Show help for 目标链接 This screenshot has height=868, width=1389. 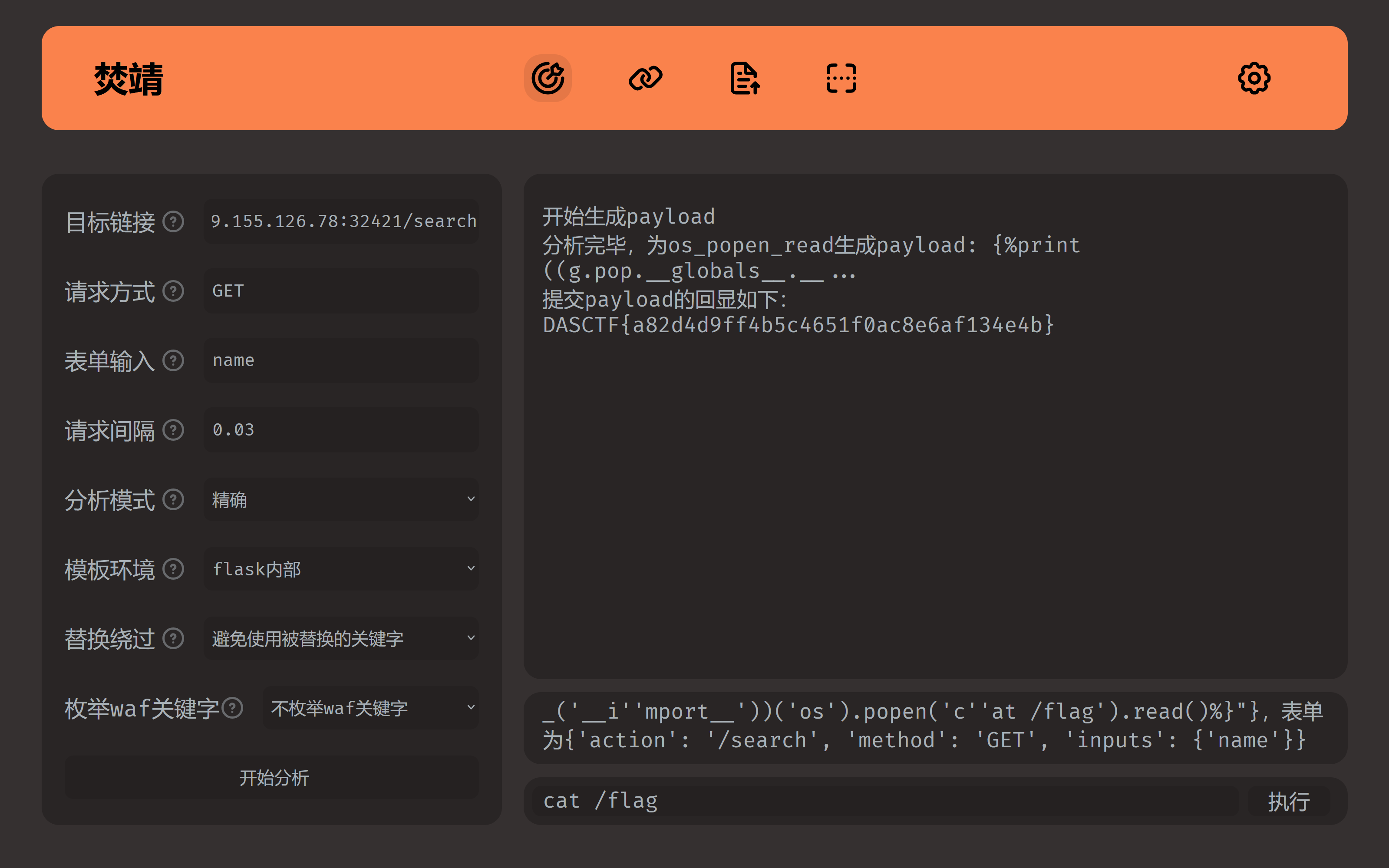pos(173,221)
